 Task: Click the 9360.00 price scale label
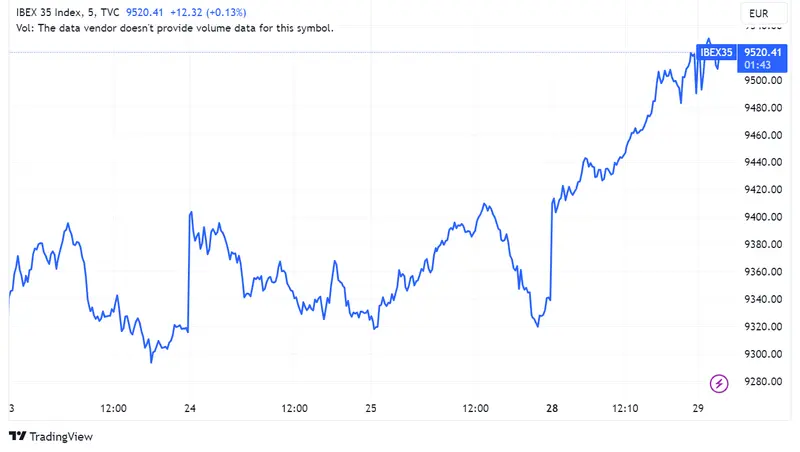tap(762, 272)
